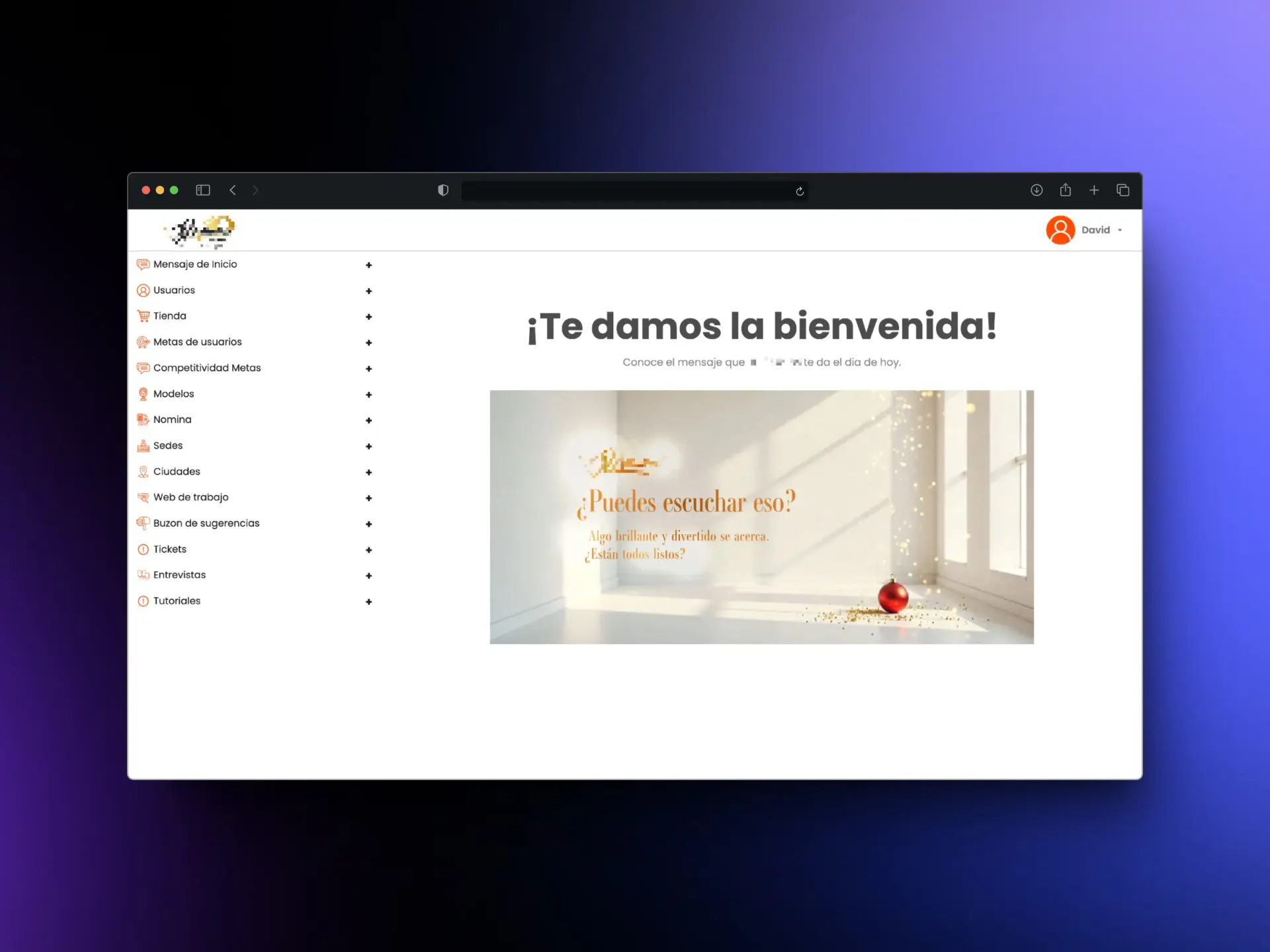
Task: Click the Nomina sidebar icon
Action: click(x=143, y=420)
